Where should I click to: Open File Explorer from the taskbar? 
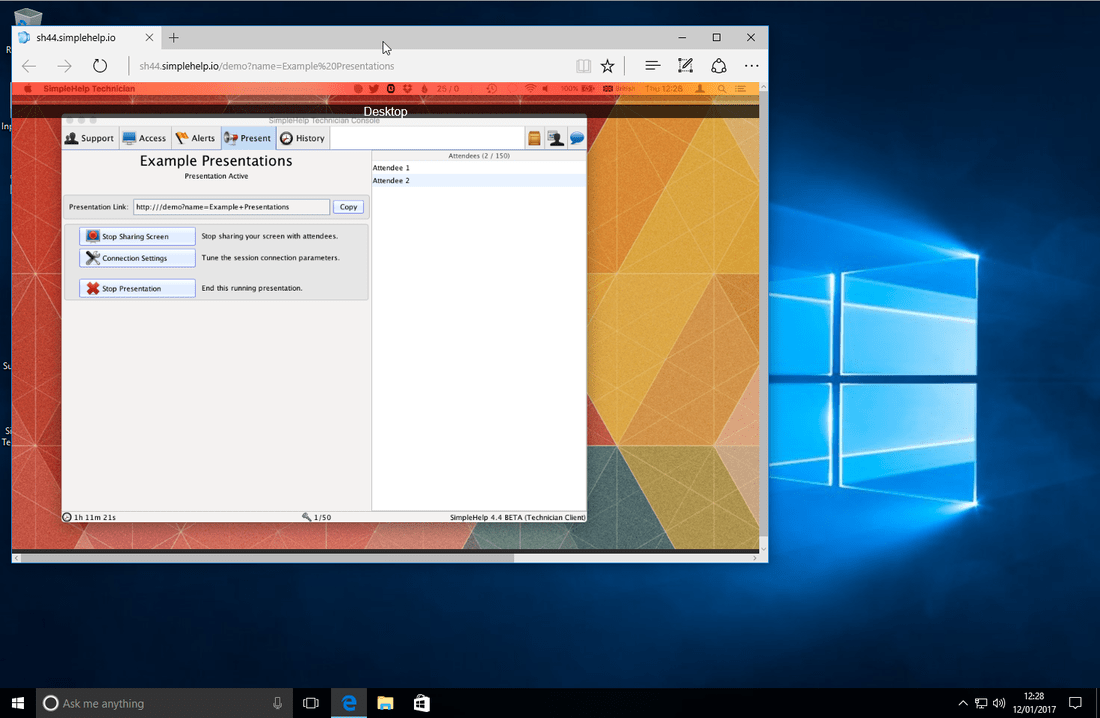click(385, 702)
